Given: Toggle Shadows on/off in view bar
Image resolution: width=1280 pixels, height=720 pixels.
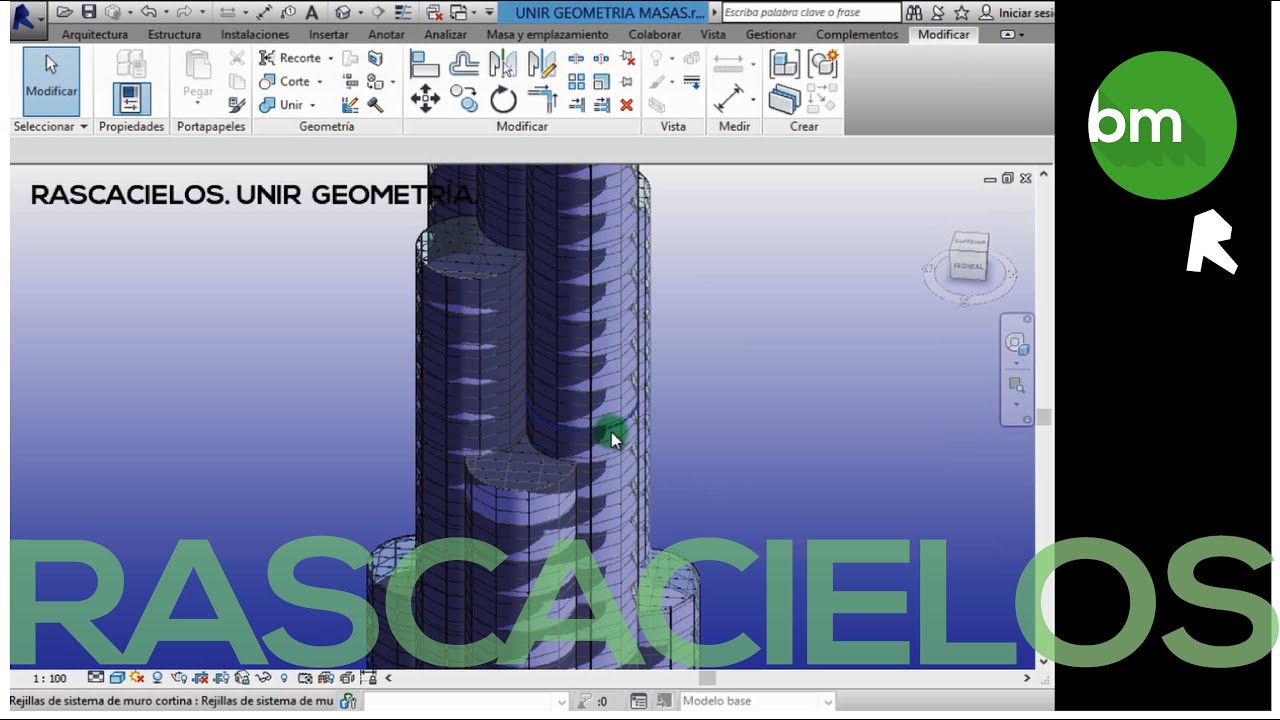Looking at the screenshot, I should click(x=158, y=678).
